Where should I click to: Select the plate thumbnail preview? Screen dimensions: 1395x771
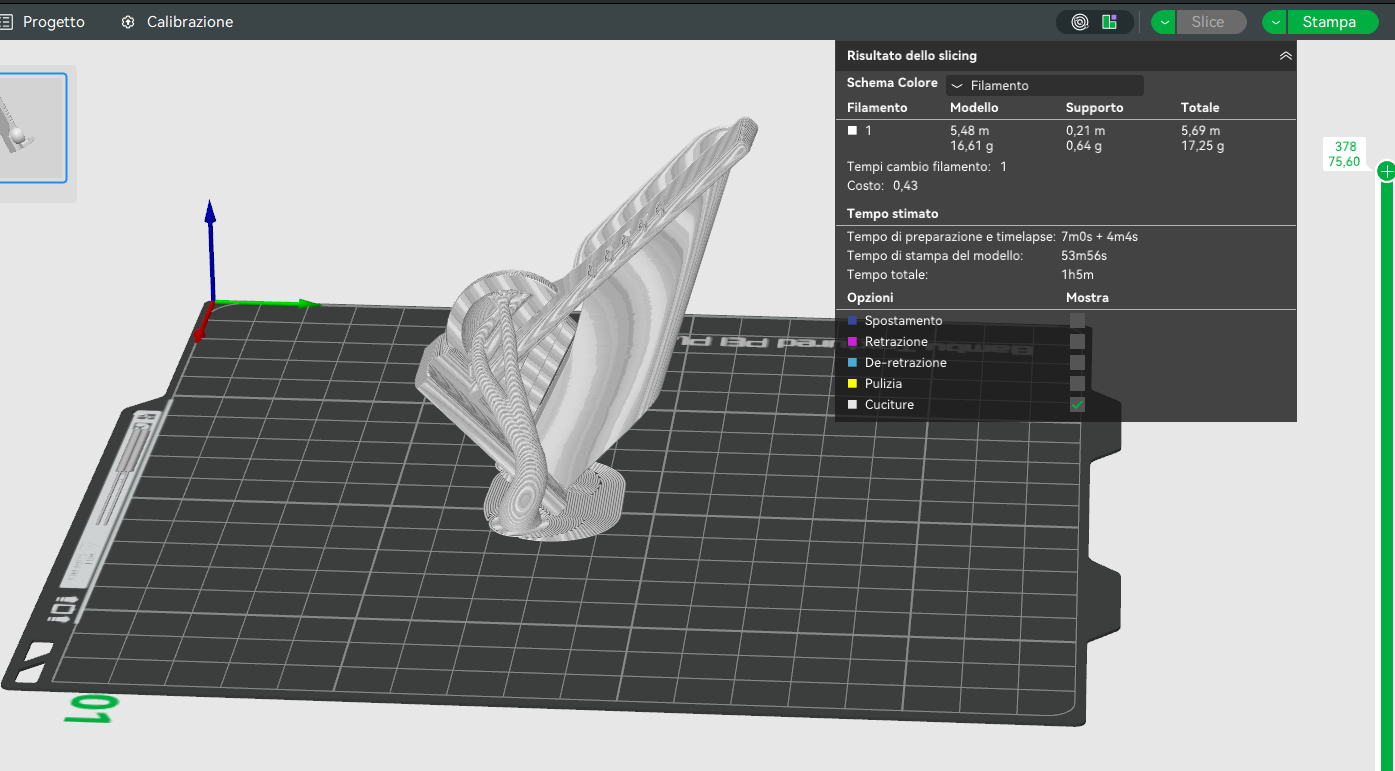[x=33, y=128]
